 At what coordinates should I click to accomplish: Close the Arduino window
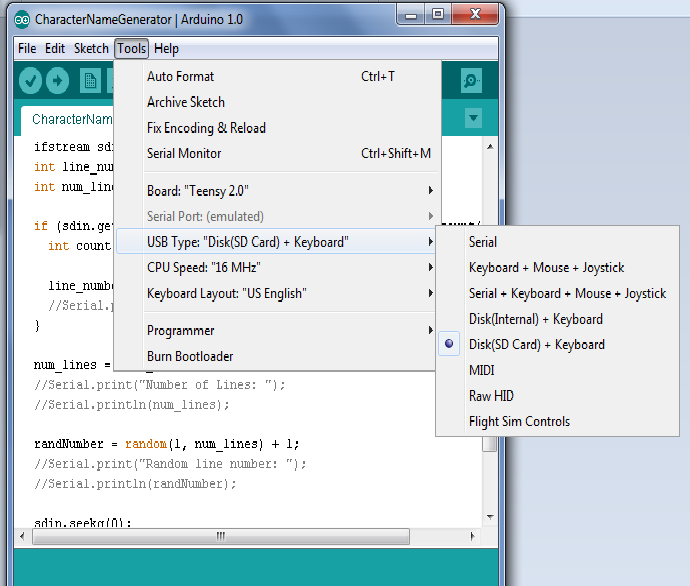475,15
